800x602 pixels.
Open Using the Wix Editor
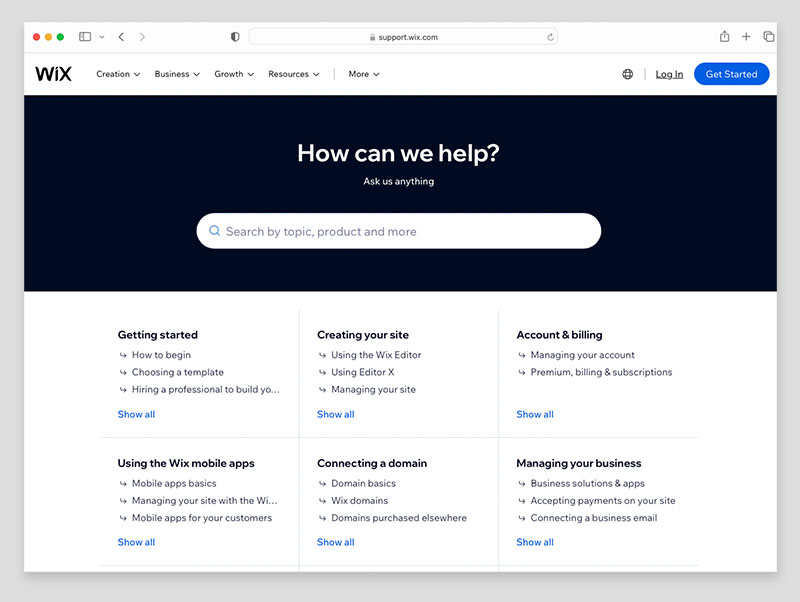click(376, 355)
